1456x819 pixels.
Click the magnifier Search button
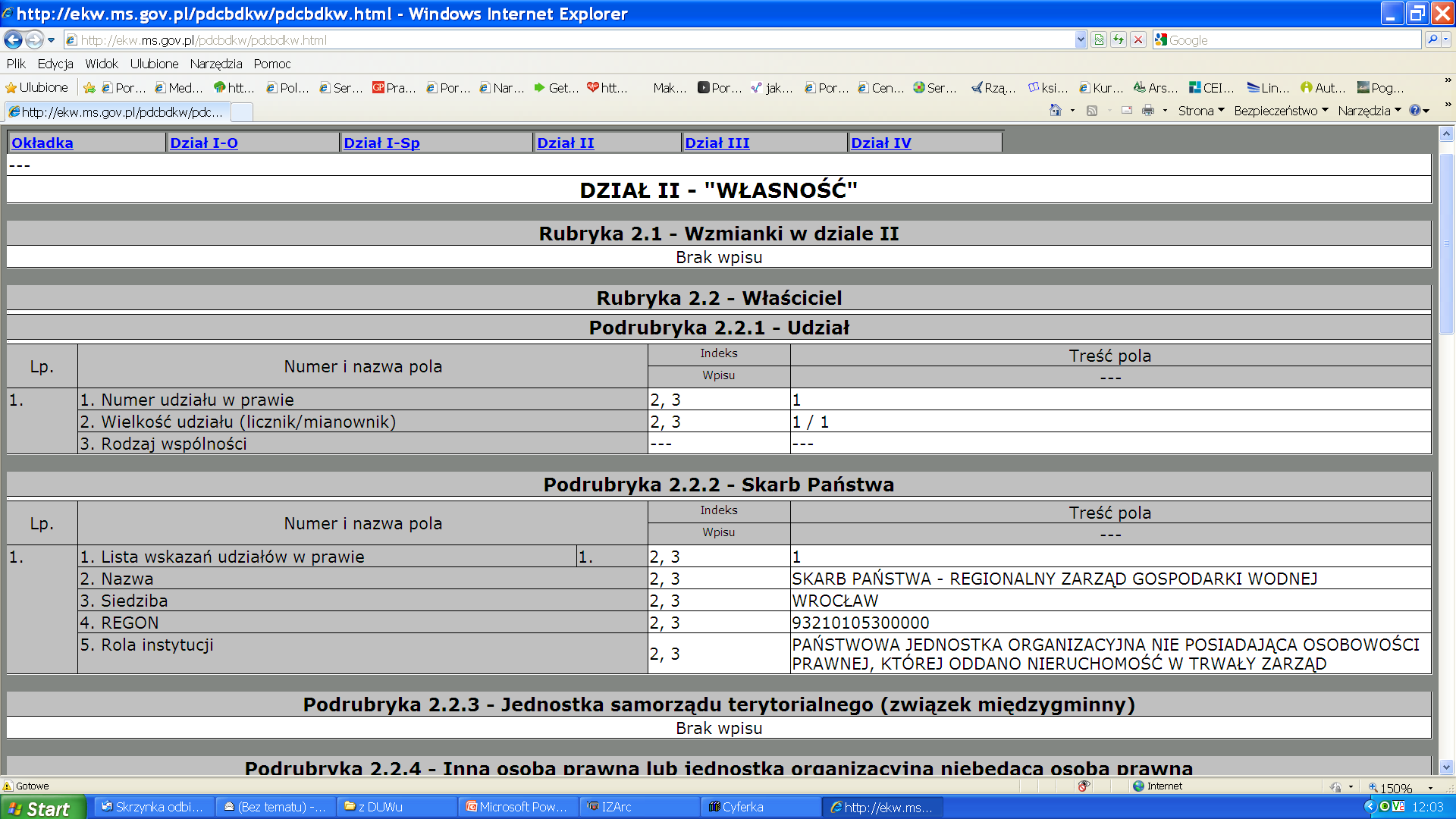coord(1432,40)
